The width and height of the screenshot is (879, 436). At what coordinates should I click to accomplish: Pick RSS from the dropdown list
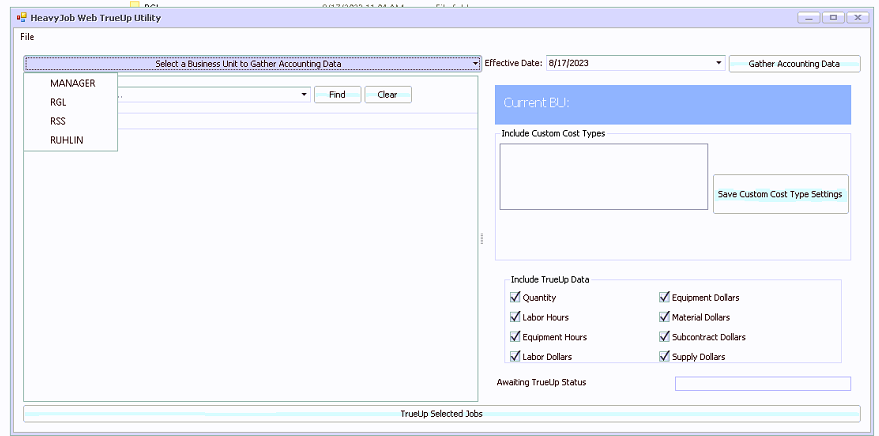pos(59,121)
